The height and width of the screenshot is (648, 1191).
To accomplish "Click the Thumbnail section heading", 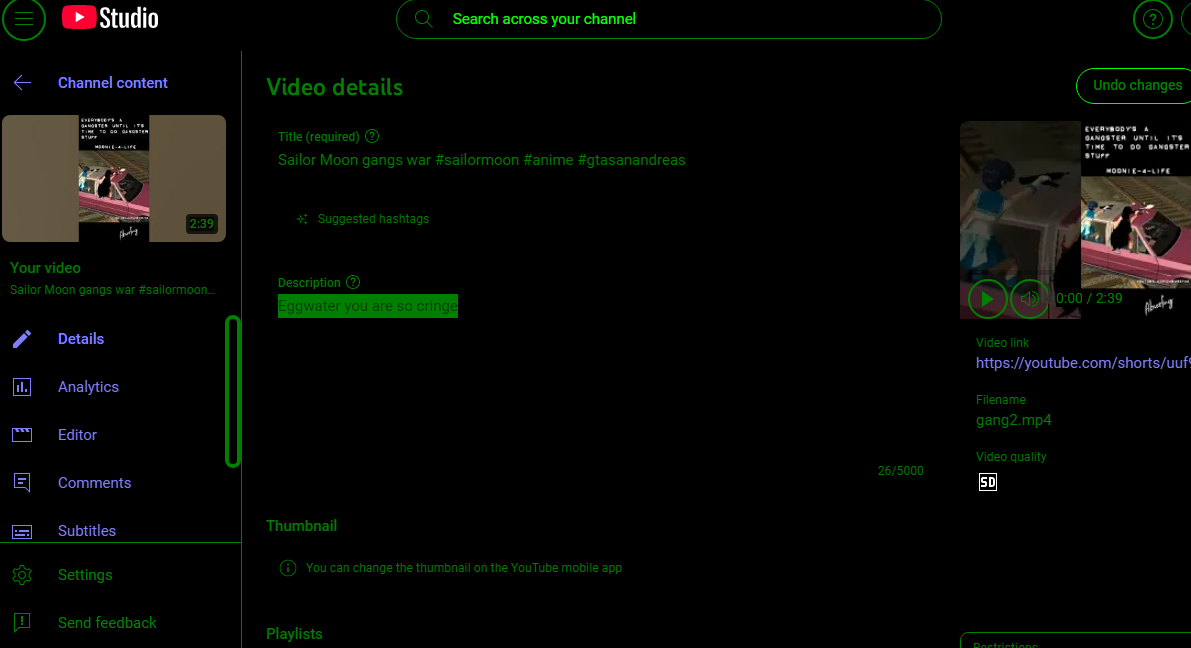I will click(x=302, y=526).
